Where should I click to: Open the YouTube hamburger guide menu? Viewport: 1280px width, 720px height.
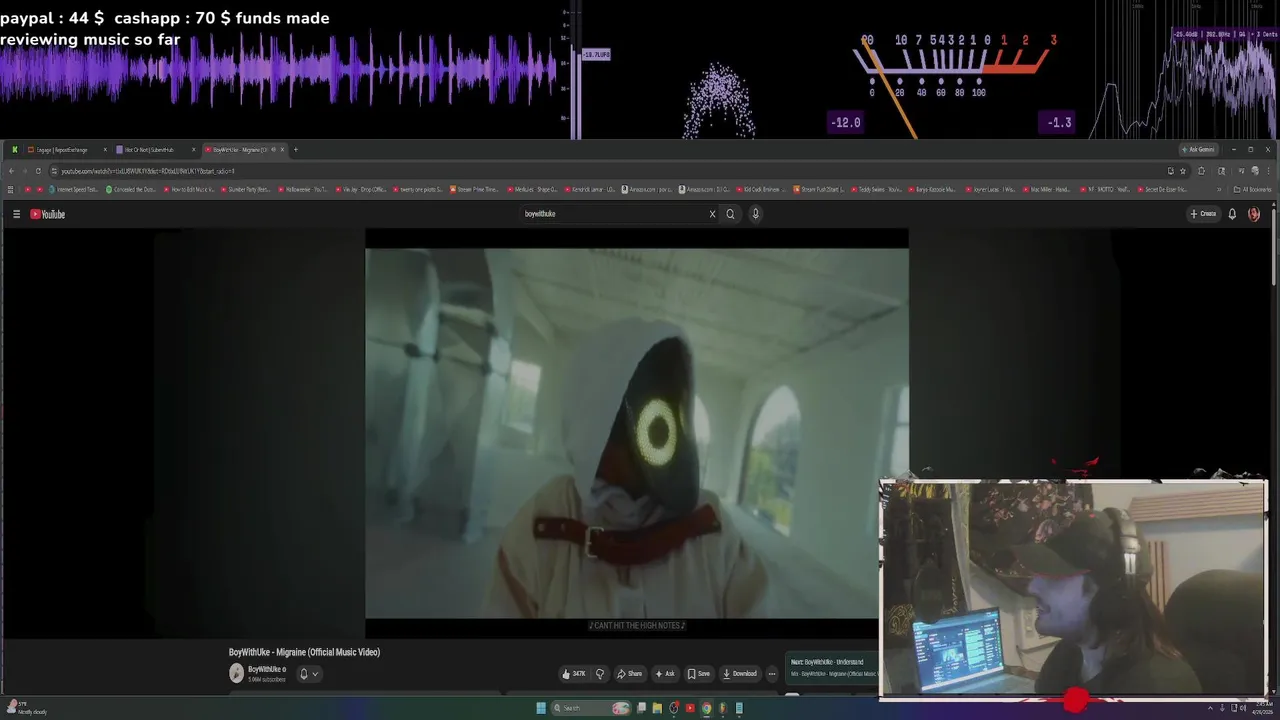coord(16,214)
